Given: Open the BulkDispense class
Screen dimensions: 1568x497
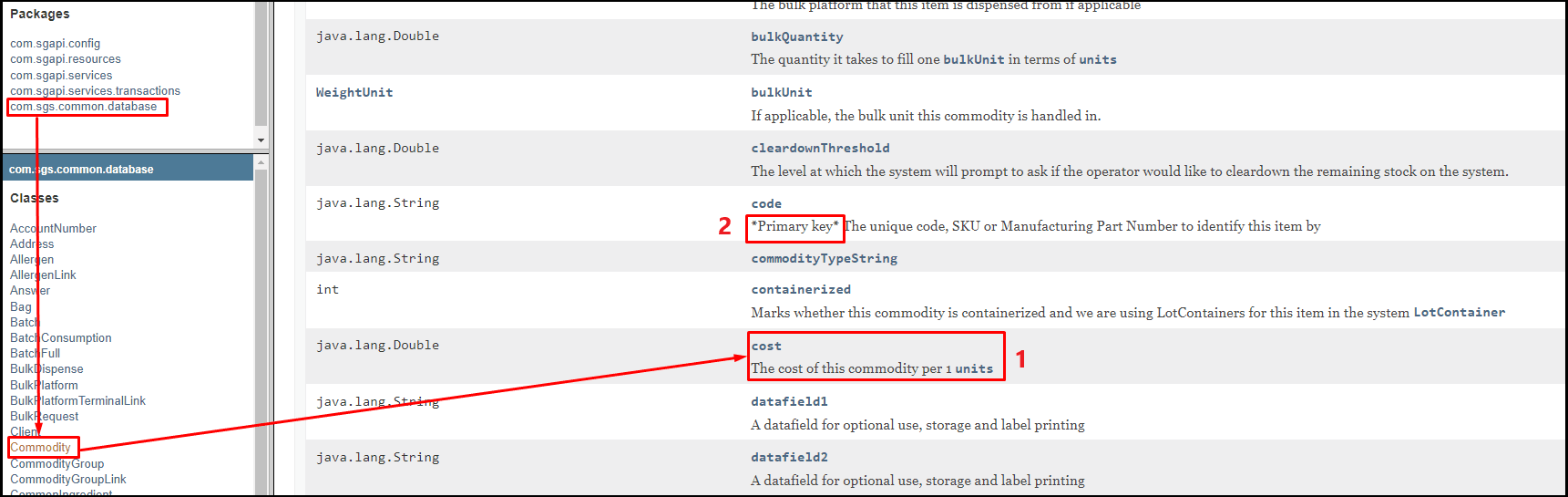Looking at the screenshot, I should point(46,368).
